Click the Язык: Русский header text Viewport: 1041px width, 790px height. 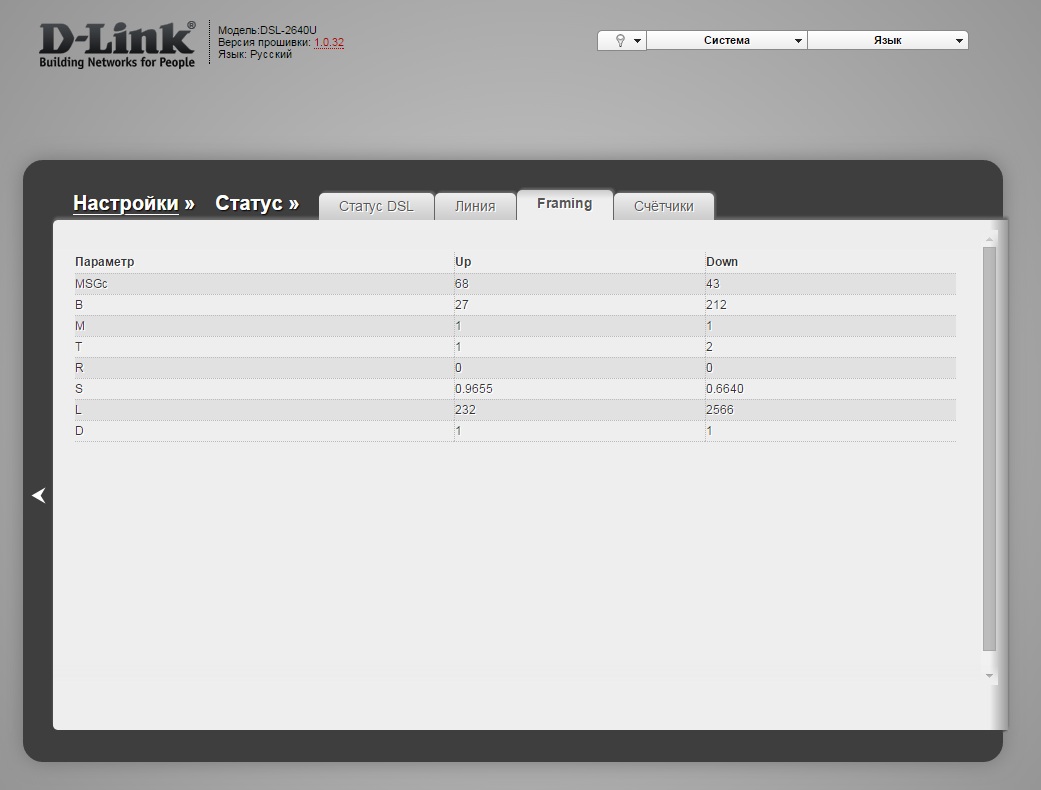click(255, 54)
